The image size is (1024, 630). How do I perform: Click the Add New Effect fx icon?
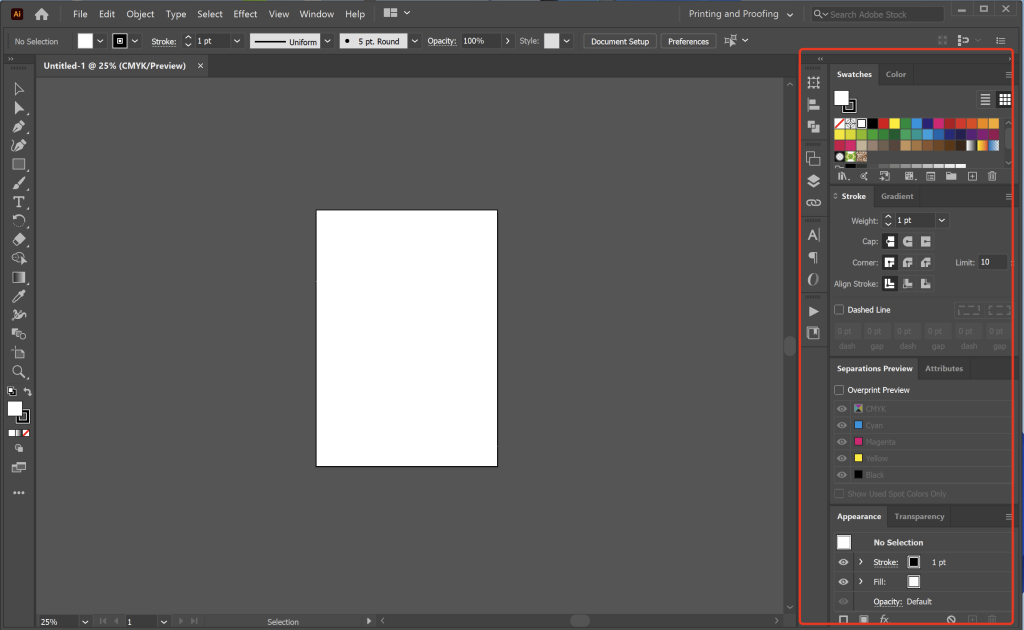pyautogui.click(x=884, y=620)
